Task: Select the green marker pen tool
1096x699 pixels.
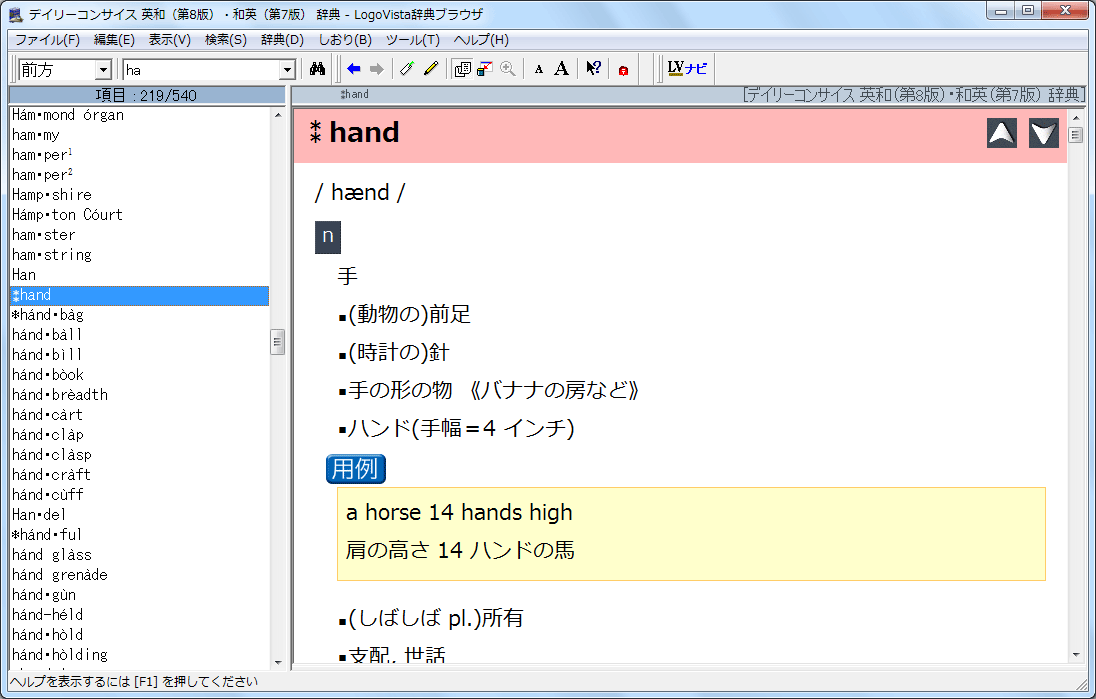Action: [x=406, y=69]
